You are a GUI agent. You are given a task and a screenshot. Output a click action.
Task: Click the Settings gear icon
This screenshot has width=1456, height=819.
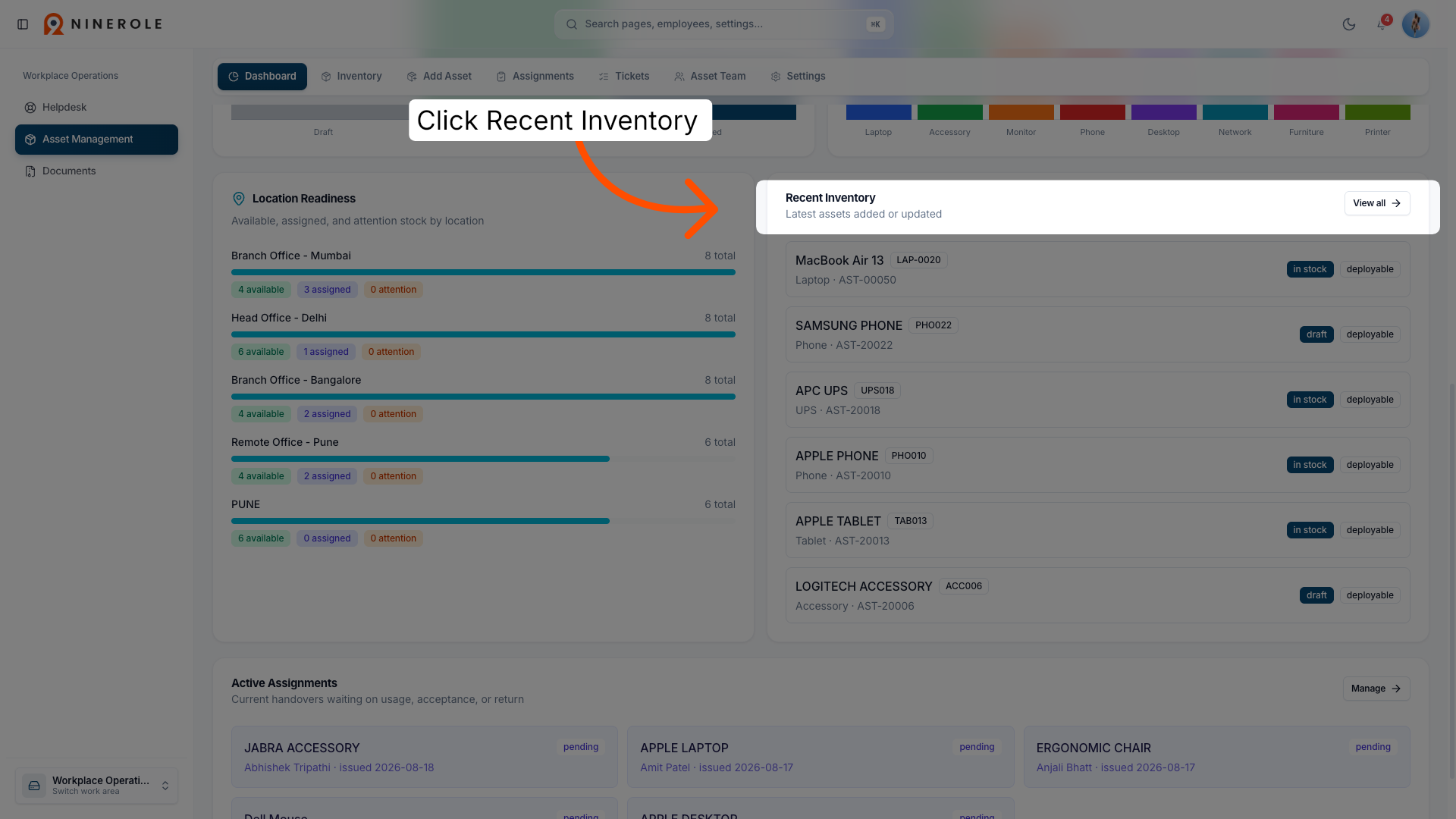pyautogui.click(x=776, y=77)
